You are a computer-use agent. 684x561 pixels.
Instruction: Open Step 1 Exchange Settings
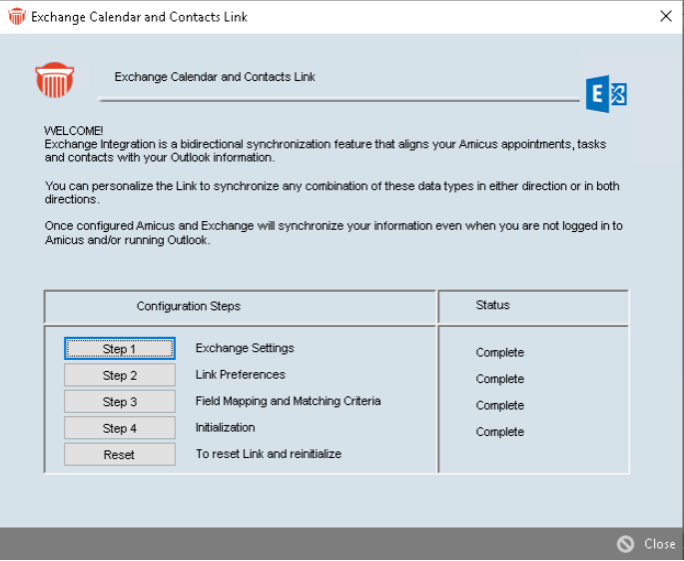pos(119,349)
